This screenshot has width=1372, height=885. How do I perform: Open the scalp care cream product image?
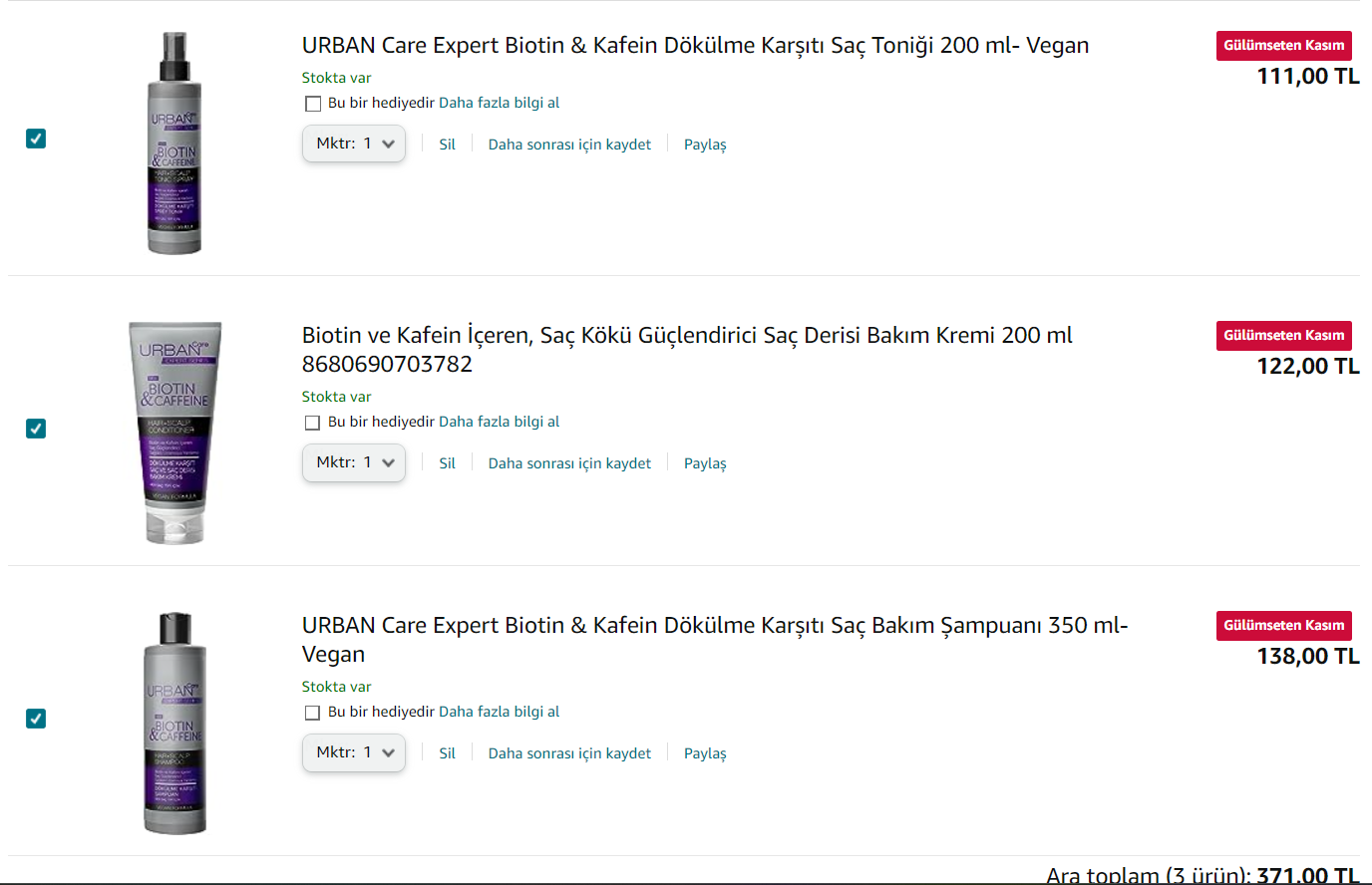pyautogui.click(x=175, y=433)
